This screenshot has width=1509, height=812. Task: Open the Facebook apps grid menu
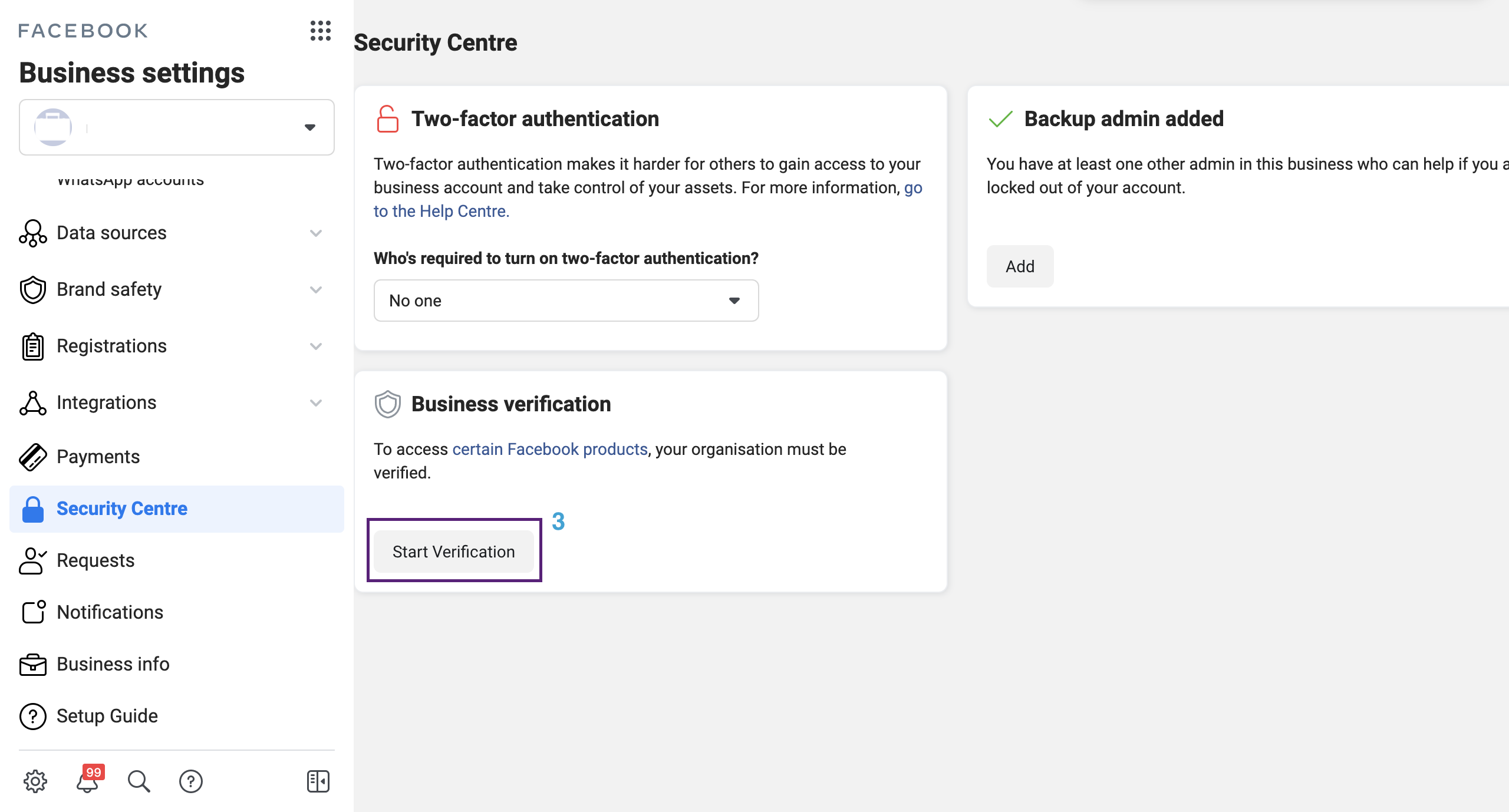pos(321,31)
